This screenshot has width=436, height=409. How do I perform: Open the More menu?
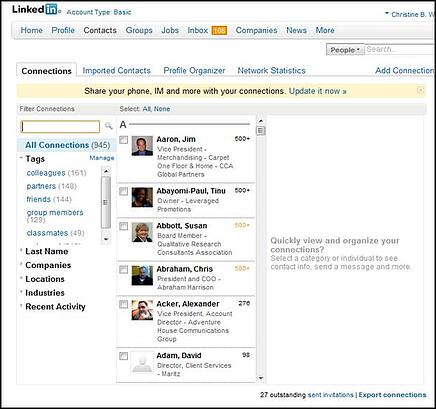[325, 30]
